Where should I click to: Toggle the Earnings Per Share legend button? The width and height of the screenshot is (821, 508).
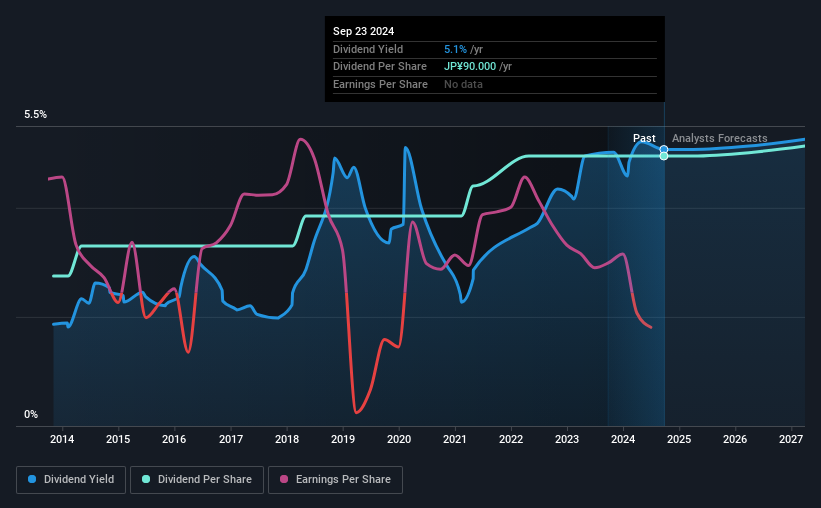pyautogui.click(x=335, y=480)
